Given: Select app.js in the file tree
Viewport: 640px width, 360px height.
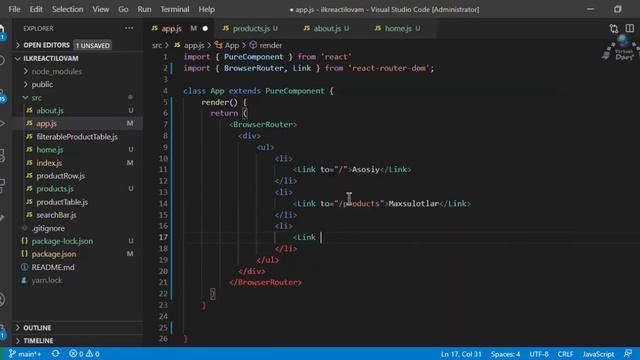Looking at the screenshot, I should click(78, 123).
